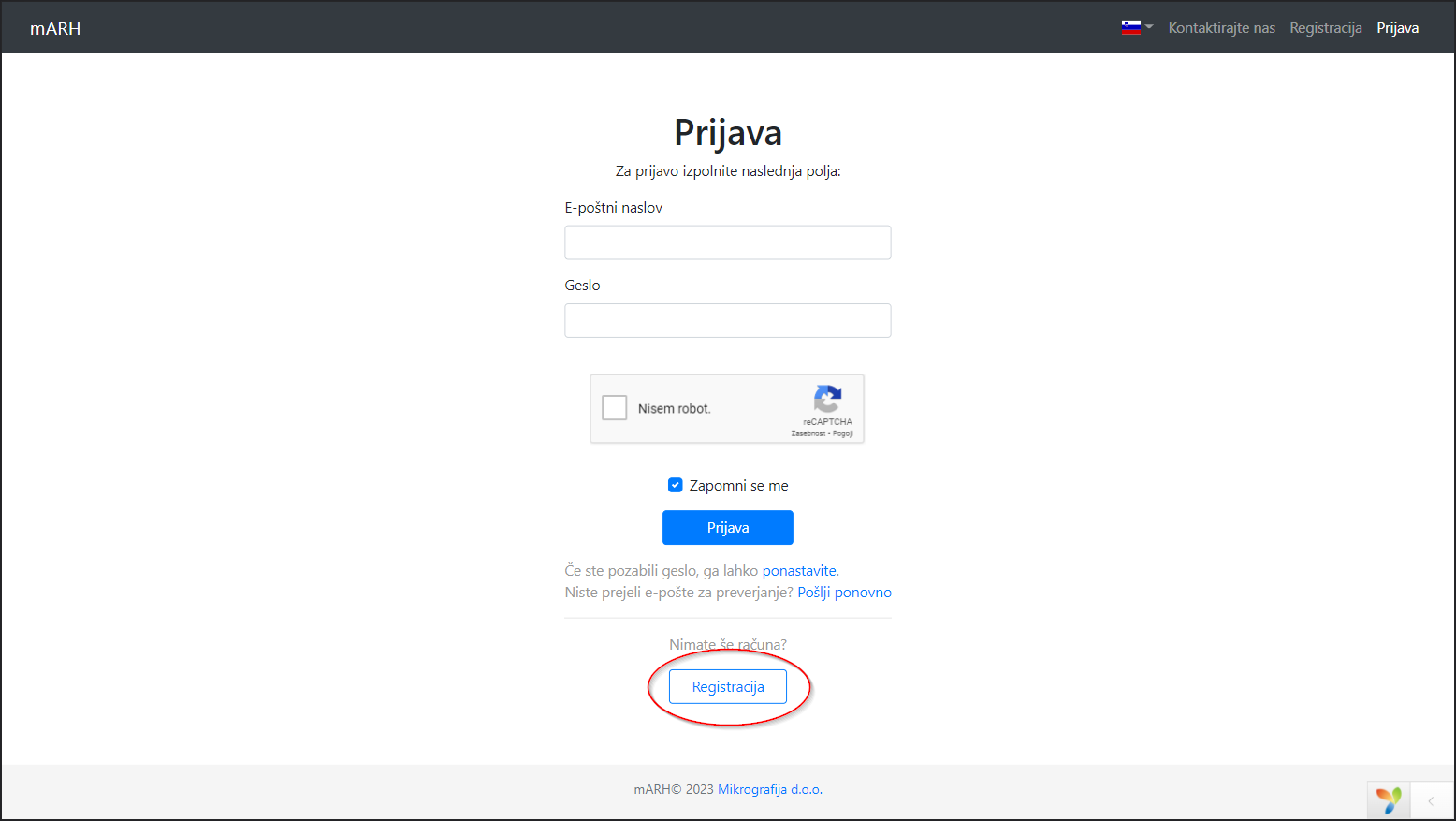Open the reCAPTCHA Zasebnost link
This screenshot has height=821, width=1456.
pyautogui.click(x=808, y=433)
